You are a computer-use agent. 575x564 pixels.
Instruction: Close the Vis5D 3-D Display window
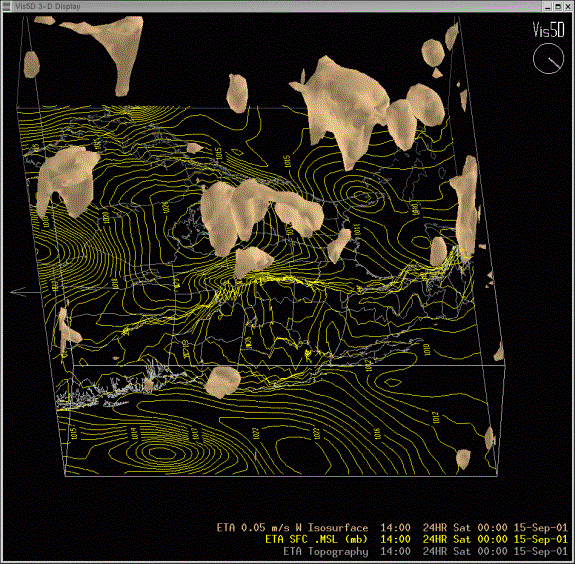tap(567, 6)
